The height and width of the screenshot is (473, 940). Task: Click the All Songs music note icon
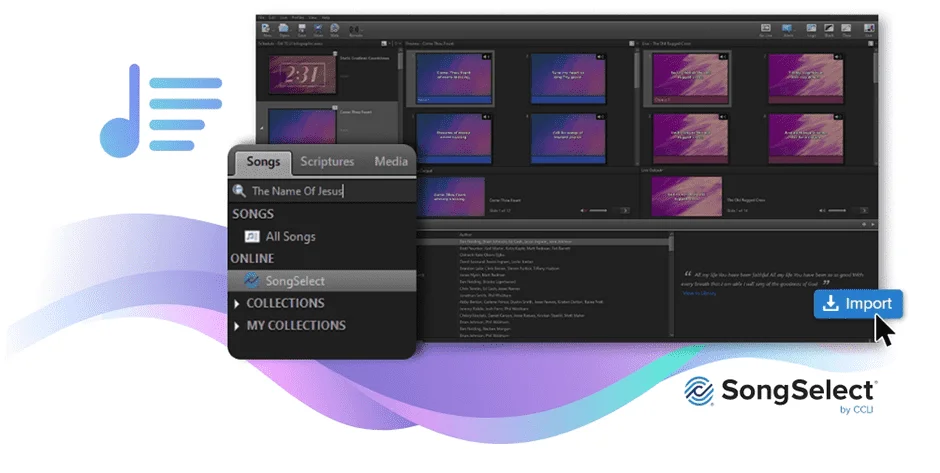(252, 236)
